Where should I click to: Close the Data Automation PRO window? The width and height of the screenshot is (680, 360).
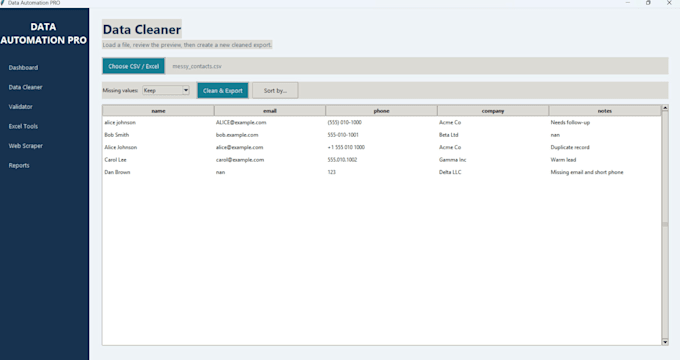pos(669,3)
